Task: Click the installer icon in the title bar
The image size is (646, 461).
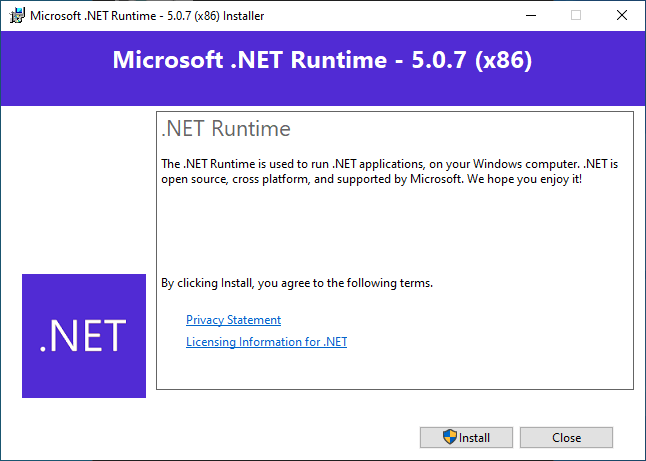Action: click(x=15, y=16)
